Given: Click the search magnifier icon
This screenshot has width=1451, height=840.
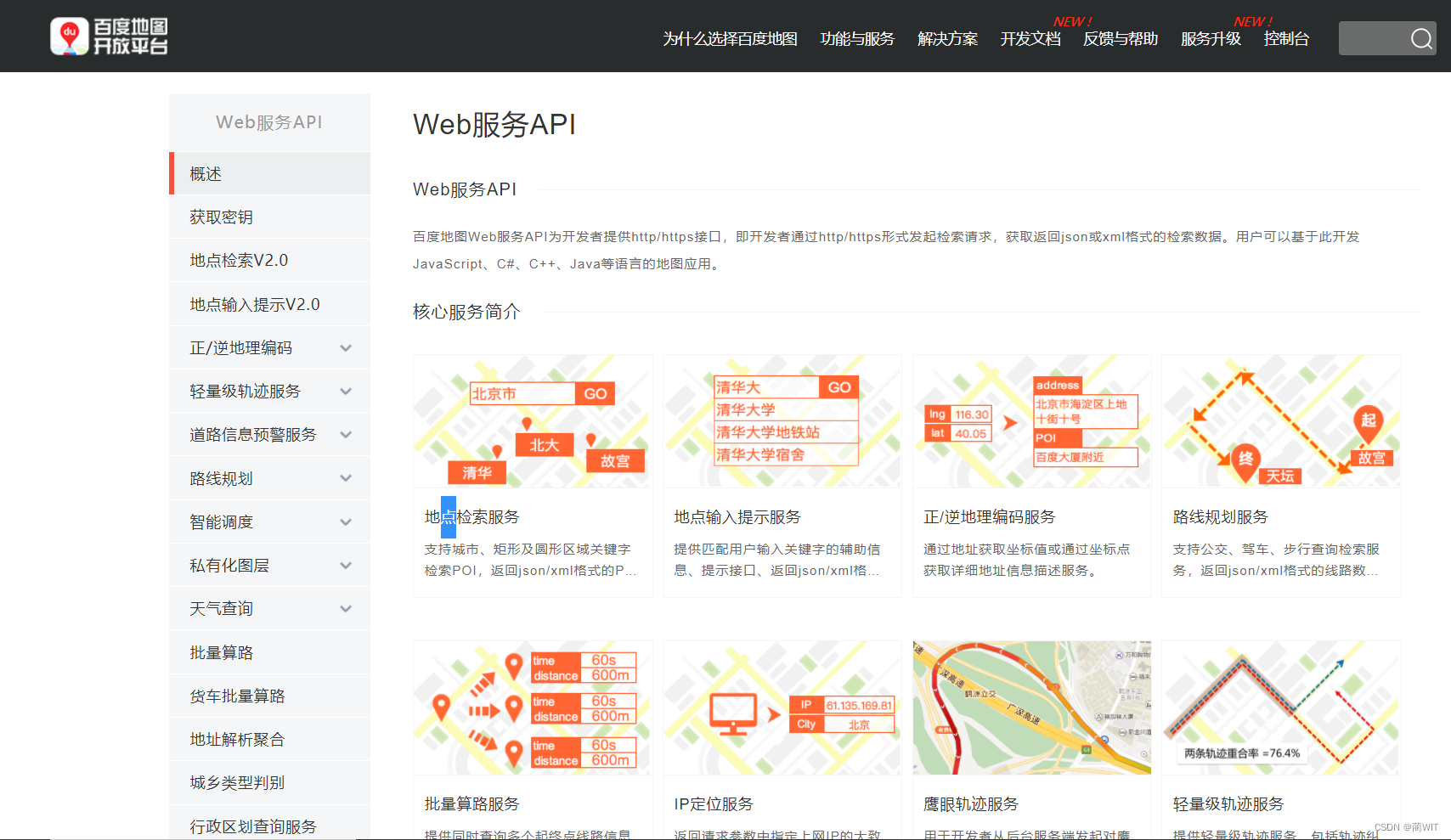Looking at the screenshot, I should click(1420, 38).
